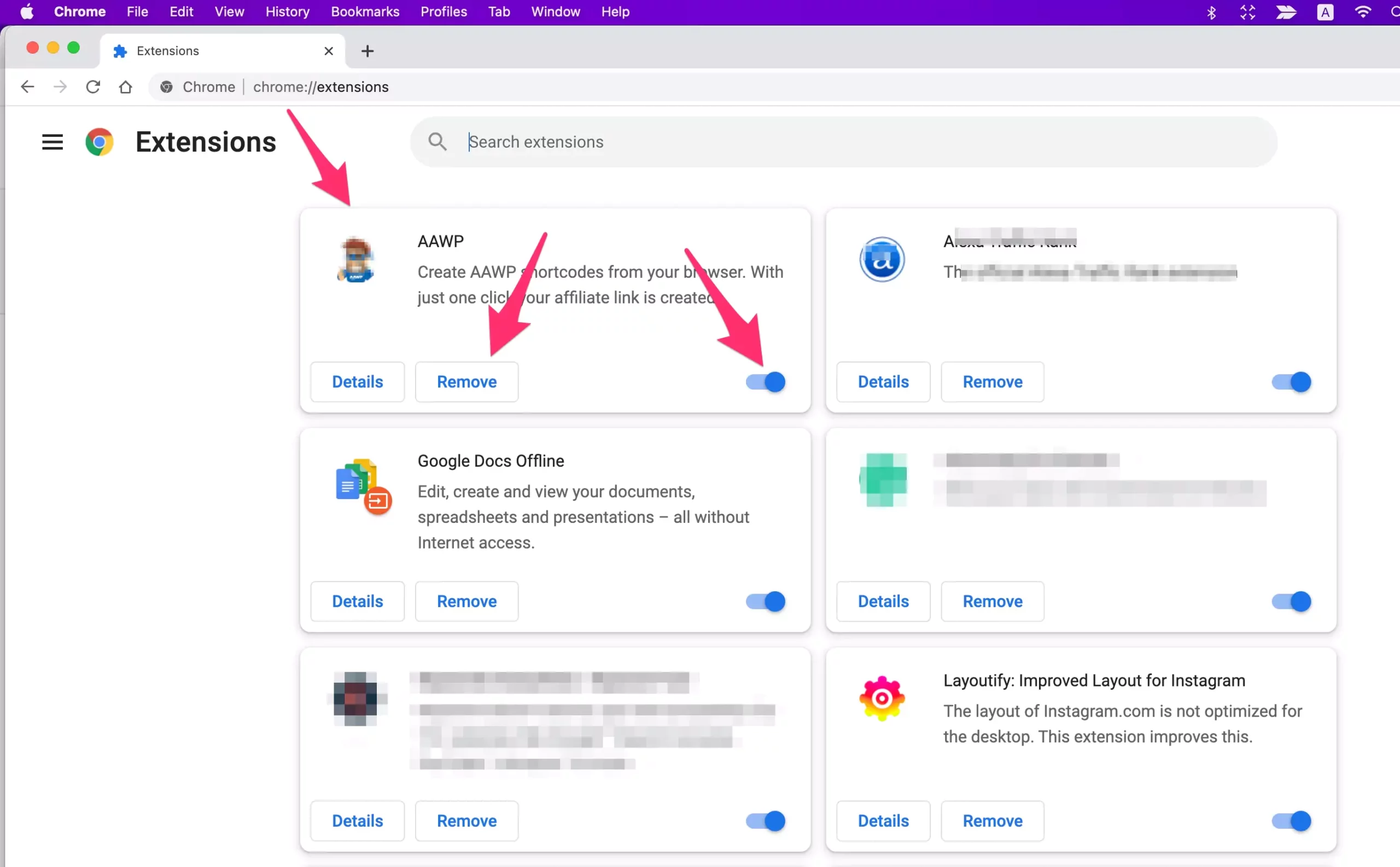The height and width of the screenshot is (867, 1400).
Task: Select the Extensions browser tab
Action: 223,51
